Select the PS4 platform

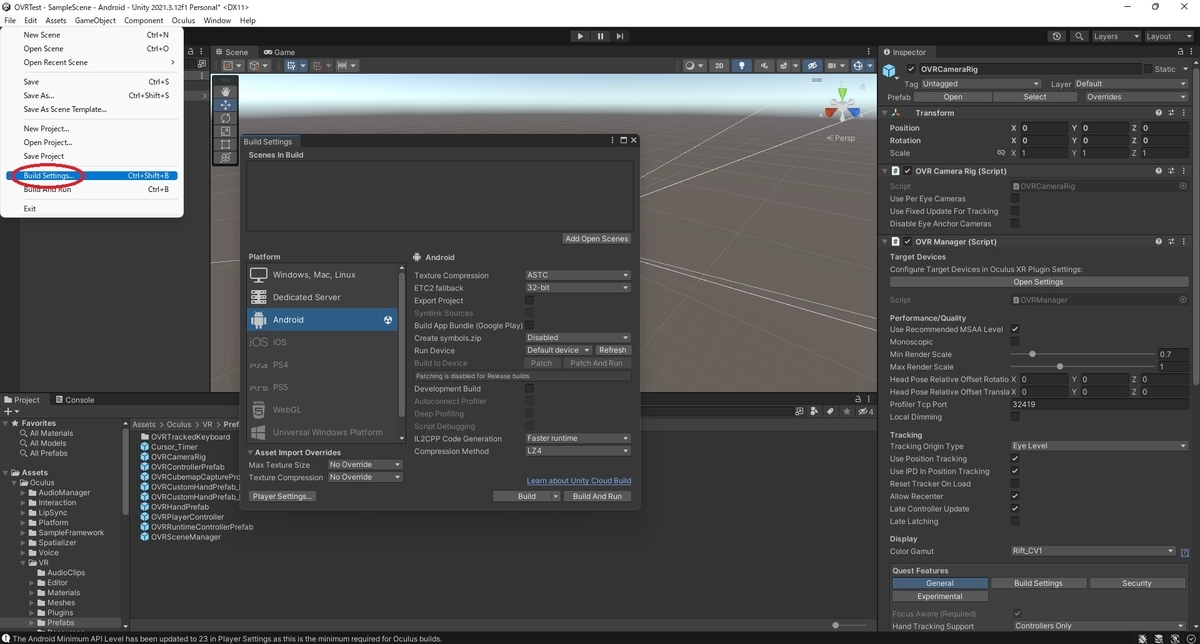click(322, 365)
